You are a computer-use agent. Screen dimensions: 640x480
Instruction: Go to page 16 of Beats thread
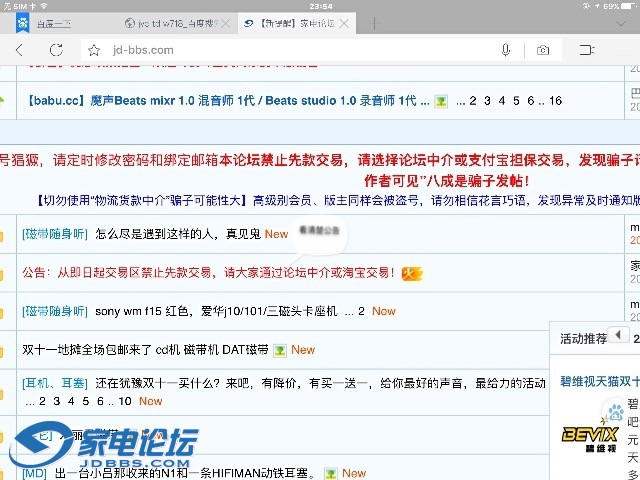coord(555,101)
